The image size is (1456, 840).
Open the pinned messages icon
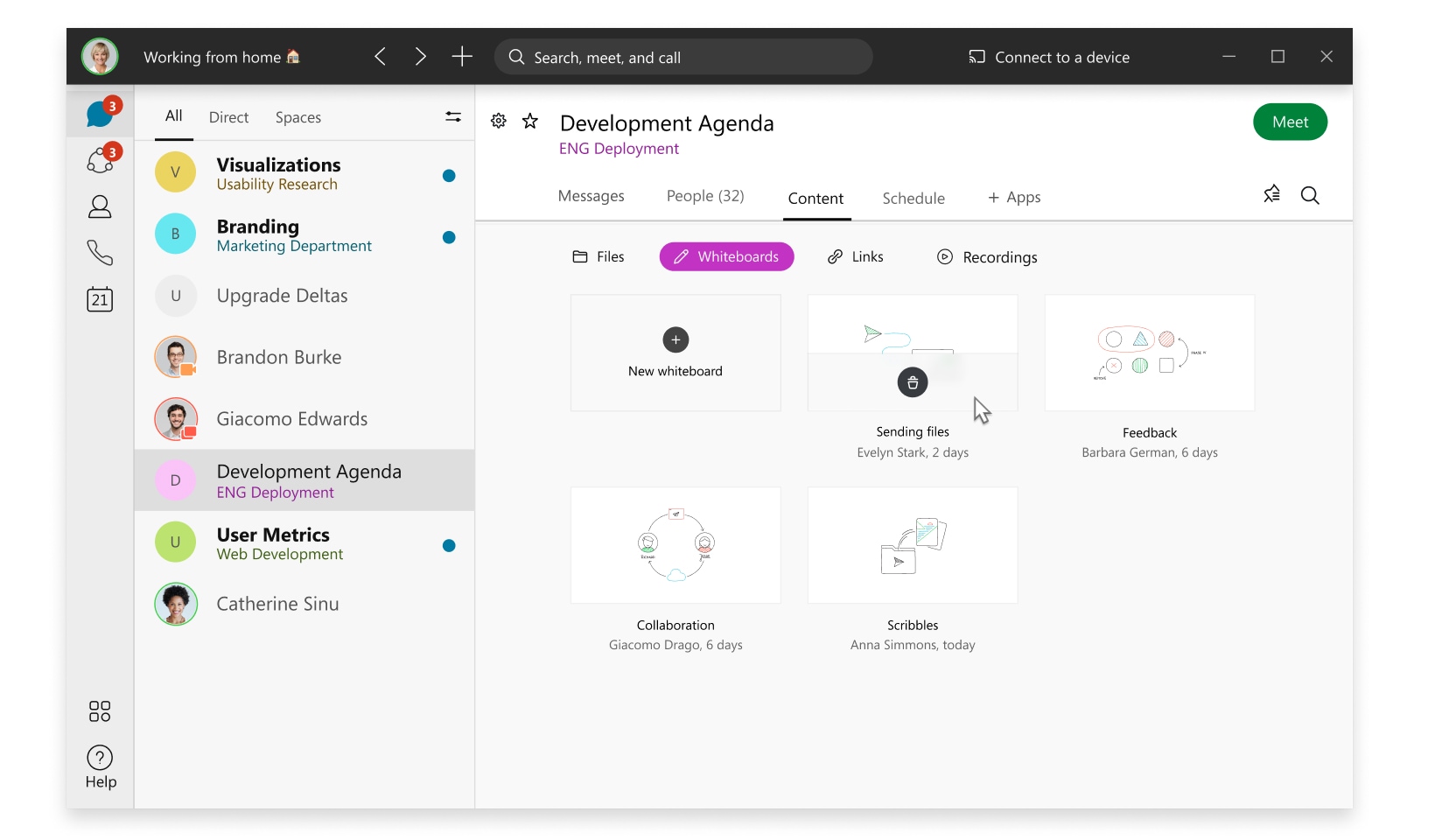[1272, 194]
